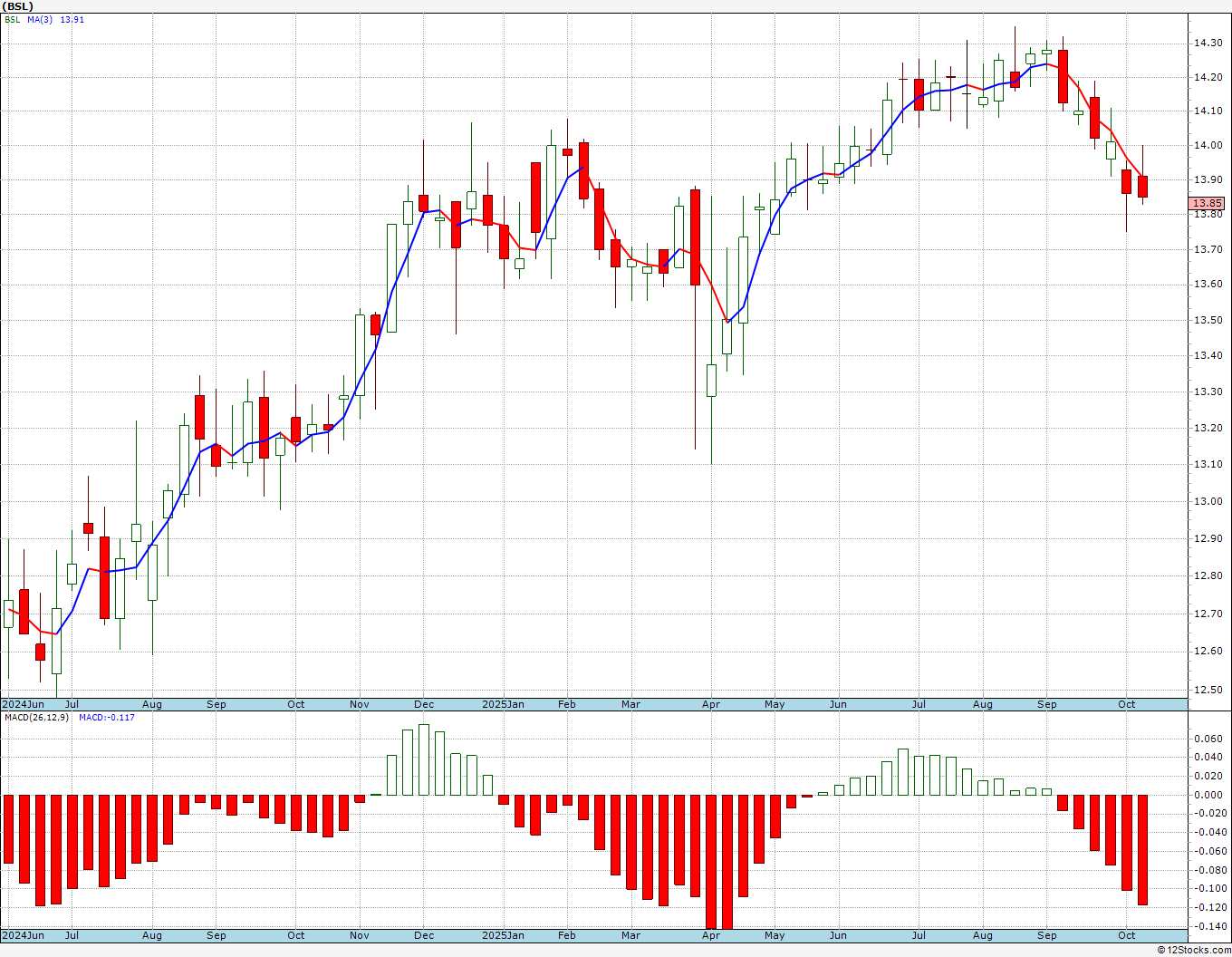Image resolution: width=1232 pixels, height=957 pixels.
Task: Click the MACD(26,12,9) indicator label
Action: point(38,718)
